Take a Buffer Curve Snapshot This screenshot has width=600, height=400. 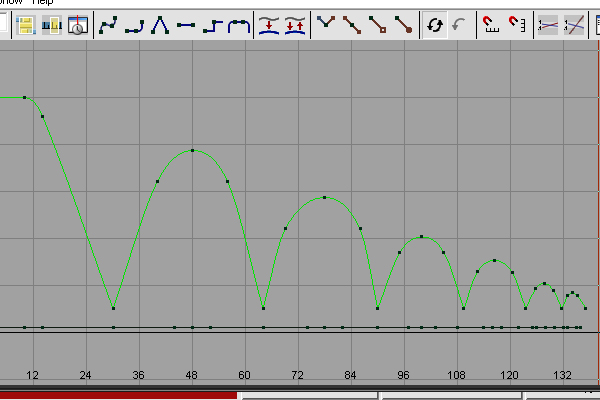tap(269, 25)
